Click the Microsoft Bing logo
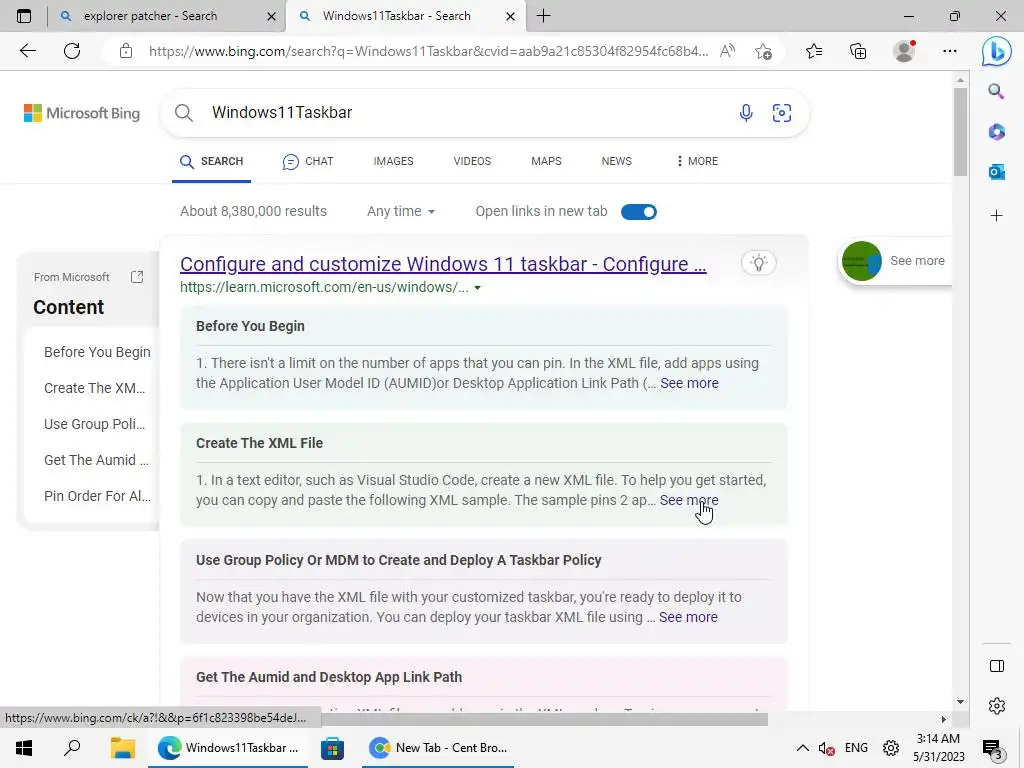The height and width of the screenshot is (768, 1024). (82, 113)
